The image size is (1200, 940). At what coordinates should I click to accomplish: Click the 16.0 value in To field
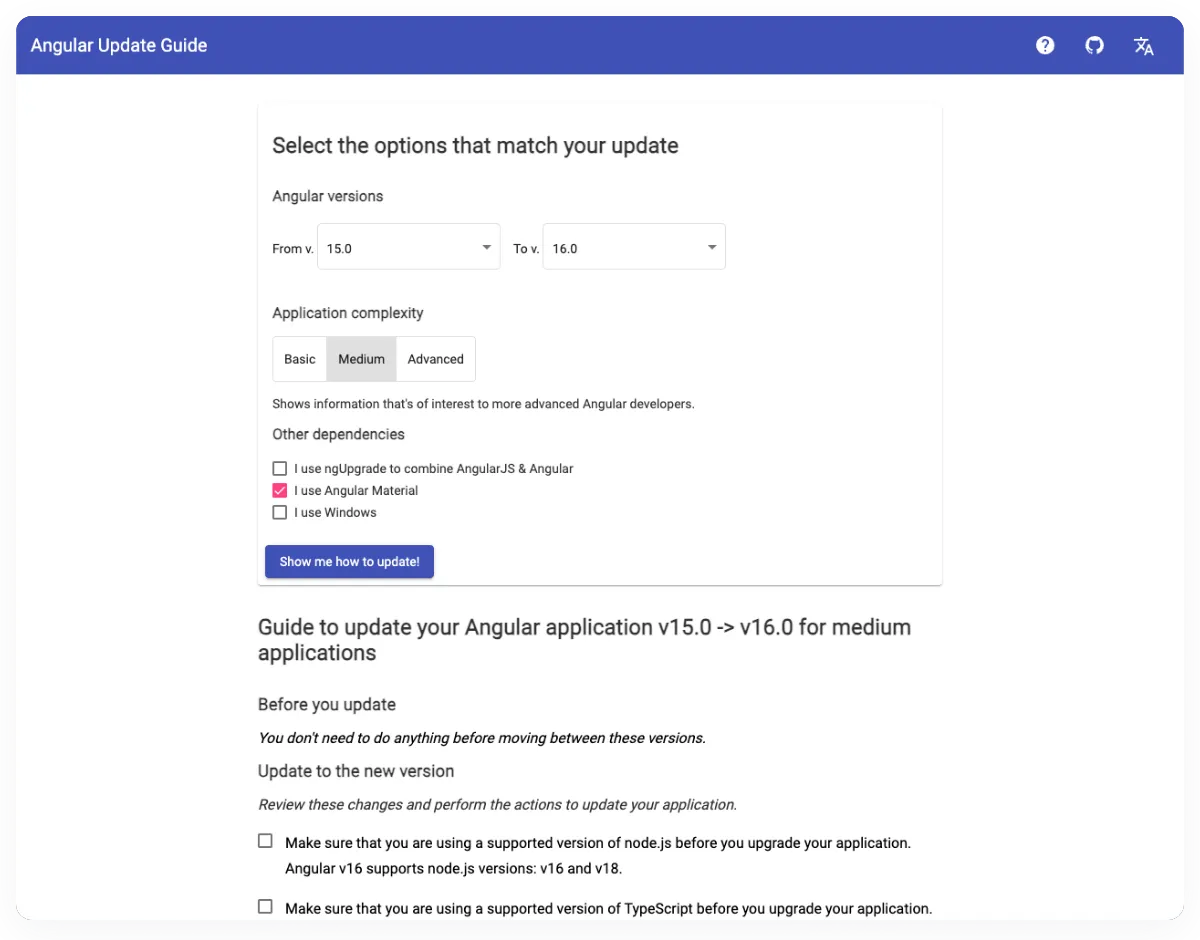coord(565,249)
